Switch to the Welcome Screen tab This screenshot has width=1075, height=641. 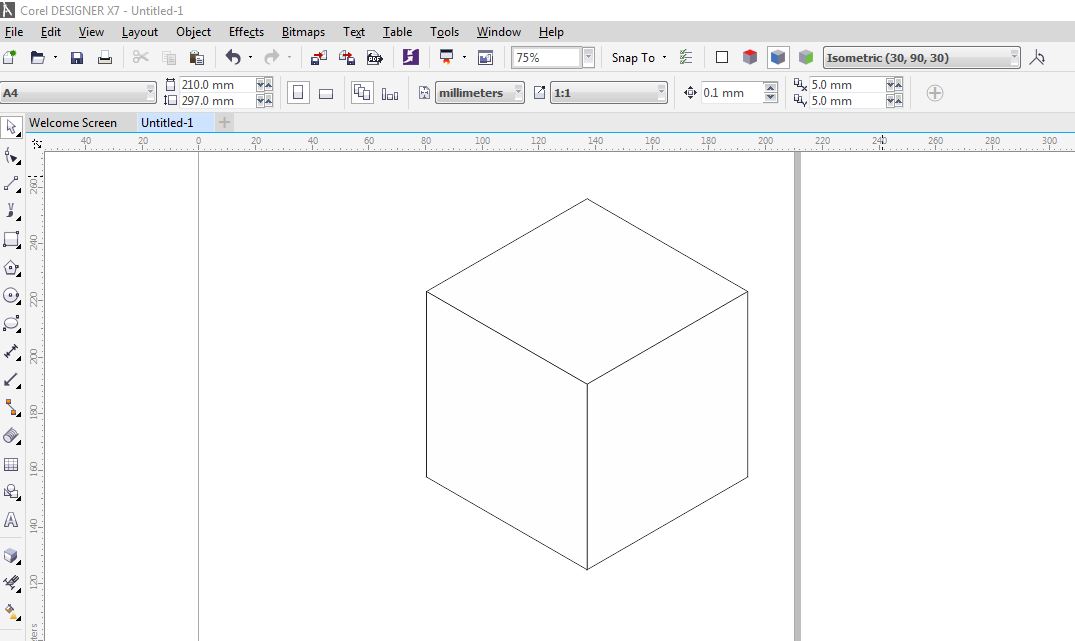pyautogui.click(x=73, y=123)
